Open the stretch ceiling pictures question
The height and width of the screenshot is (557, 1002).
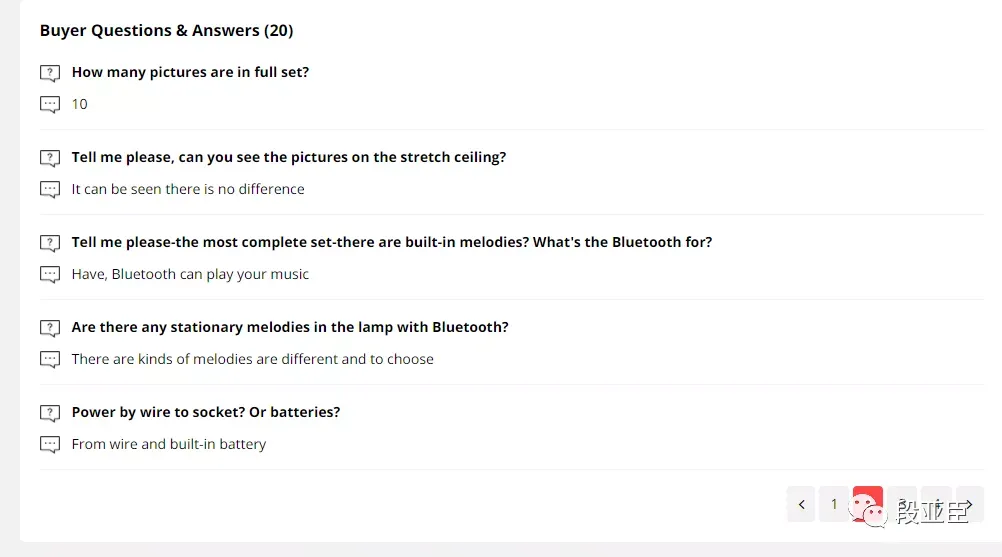(x=289, y=157)
